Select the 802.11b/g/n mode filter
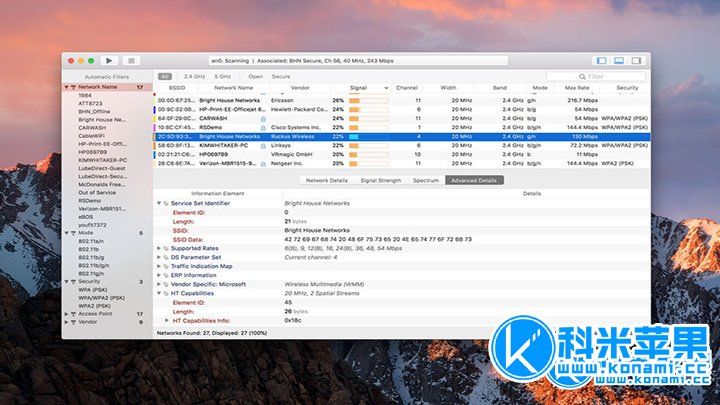This screenshot has height=405, width=720. pos(94,265)
